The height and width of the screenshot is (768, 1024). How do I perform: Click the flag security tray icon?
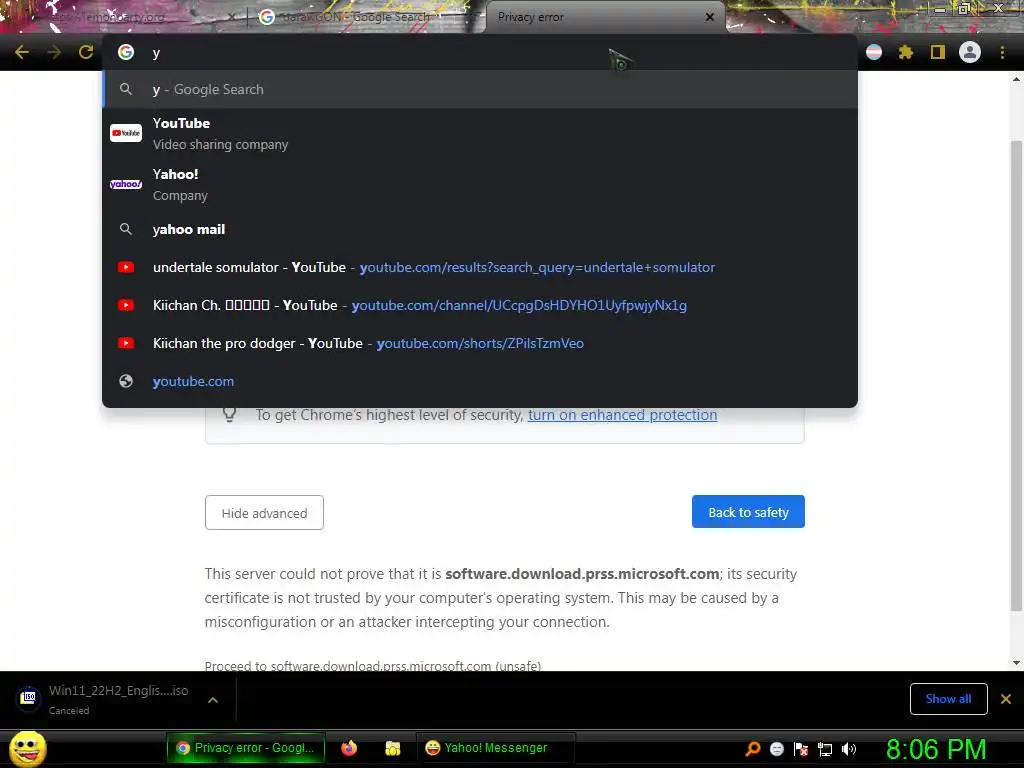[801, 748]
